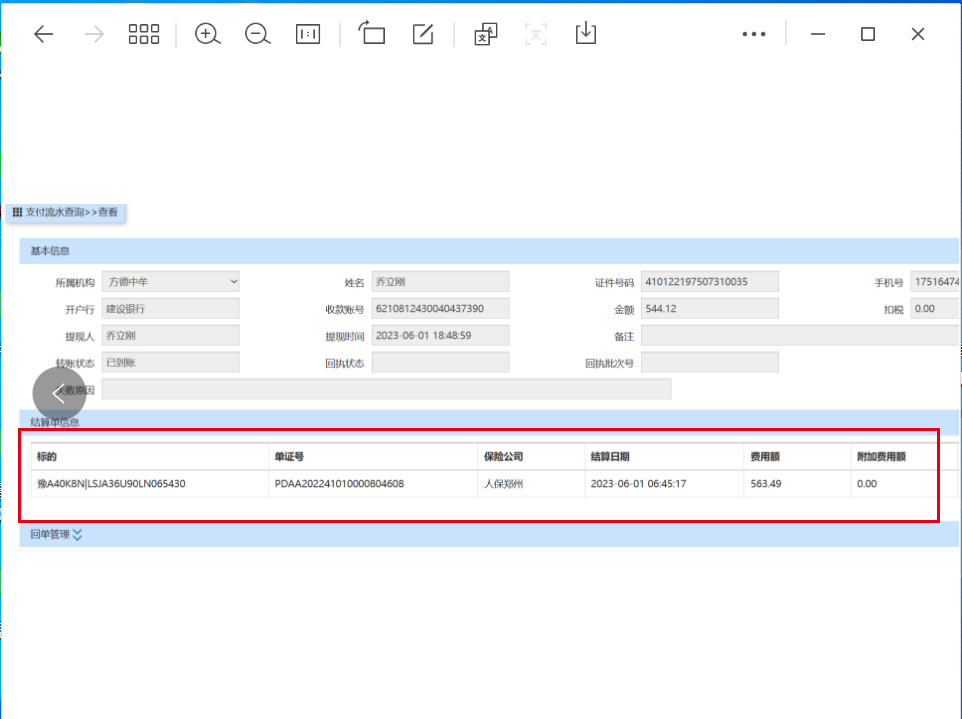Select the table row with PDAA202241010000804608
962x719 pixels.
(339, 484)
